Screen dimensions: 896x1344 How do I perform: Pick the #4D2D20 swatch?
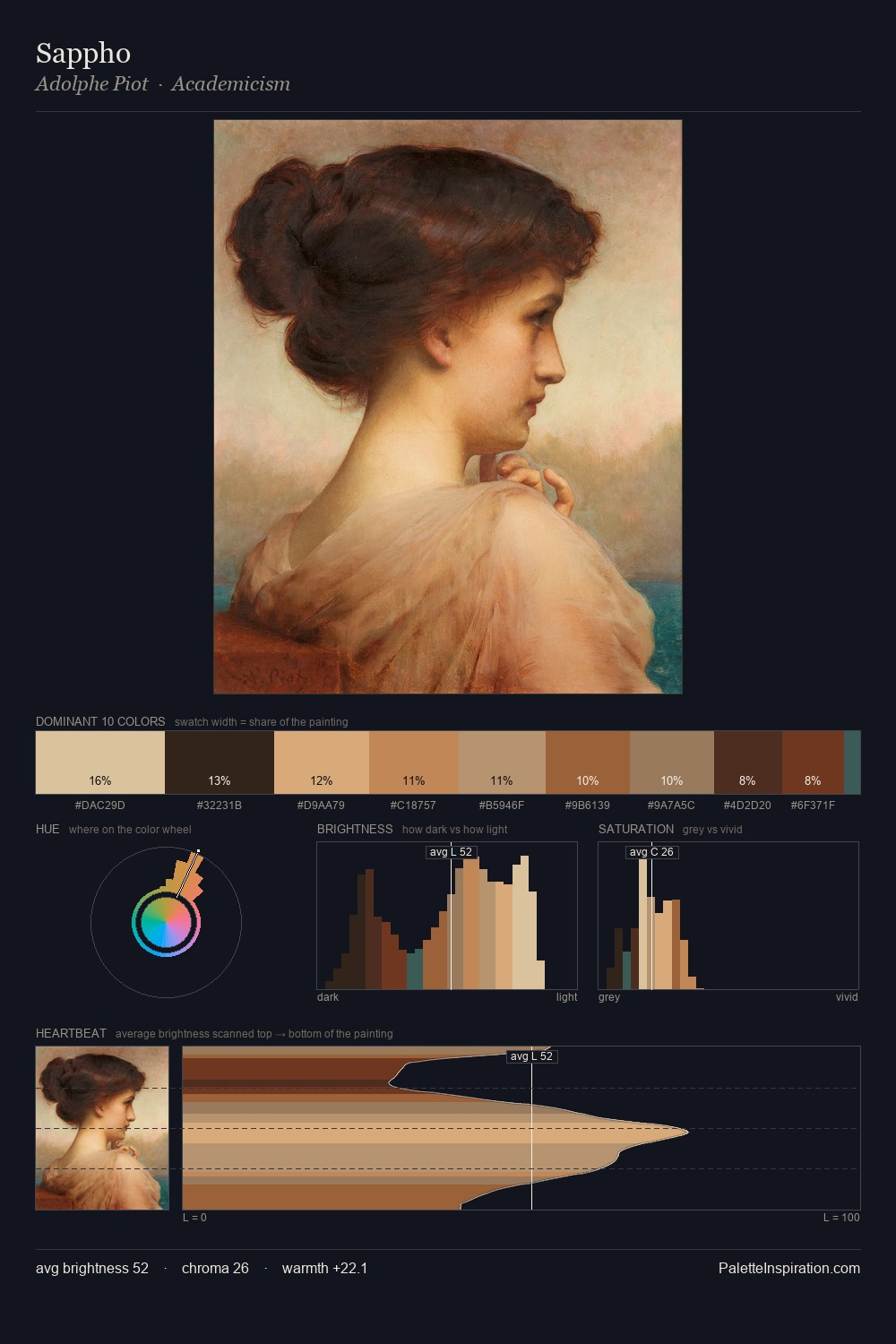coord(748,762)
